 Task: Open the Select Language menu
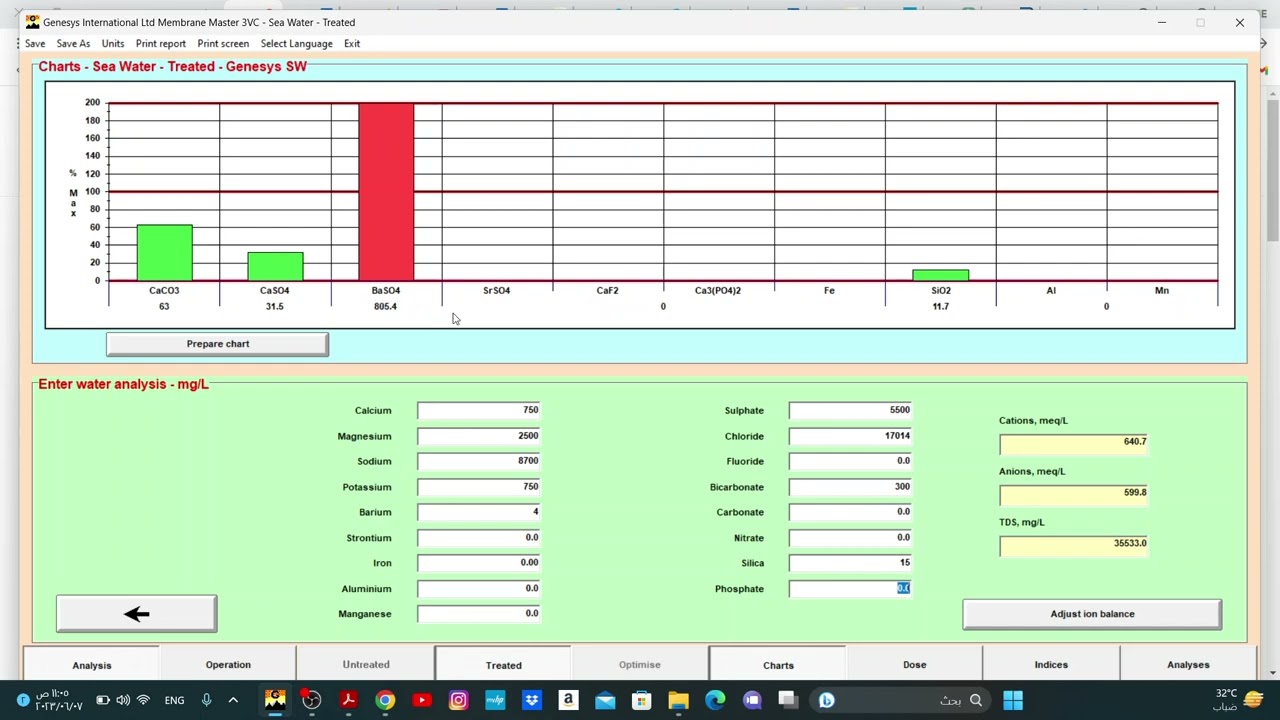click(296, 44)
